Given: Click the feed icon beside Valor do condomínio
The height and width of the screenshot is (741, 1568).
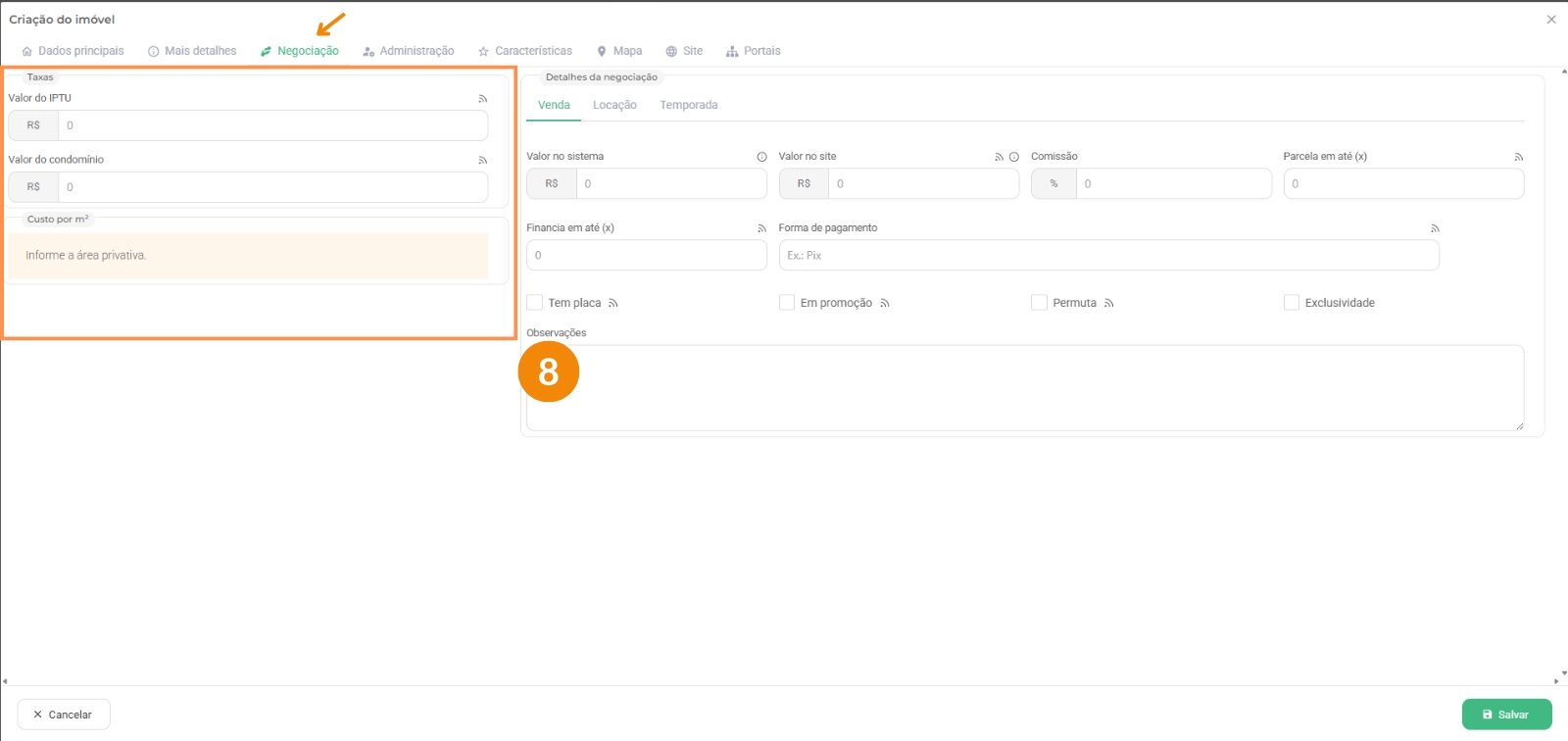Looking at the screenshot, I should [482, 160].
